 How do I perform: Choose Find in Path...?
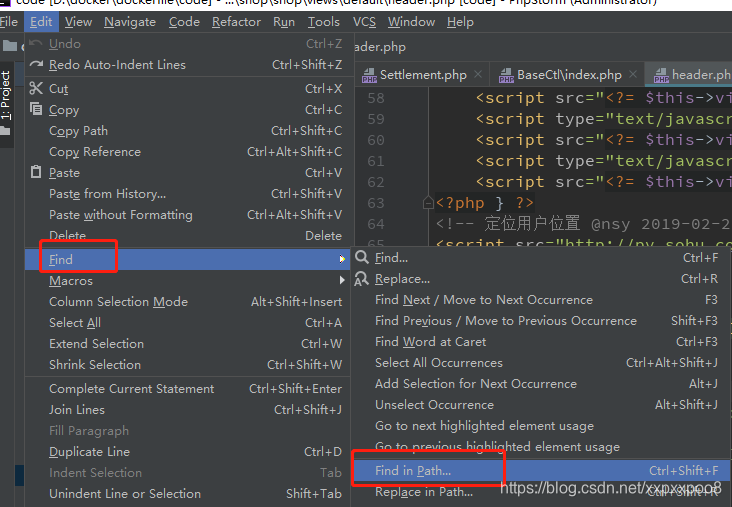[x=542, y=471]
